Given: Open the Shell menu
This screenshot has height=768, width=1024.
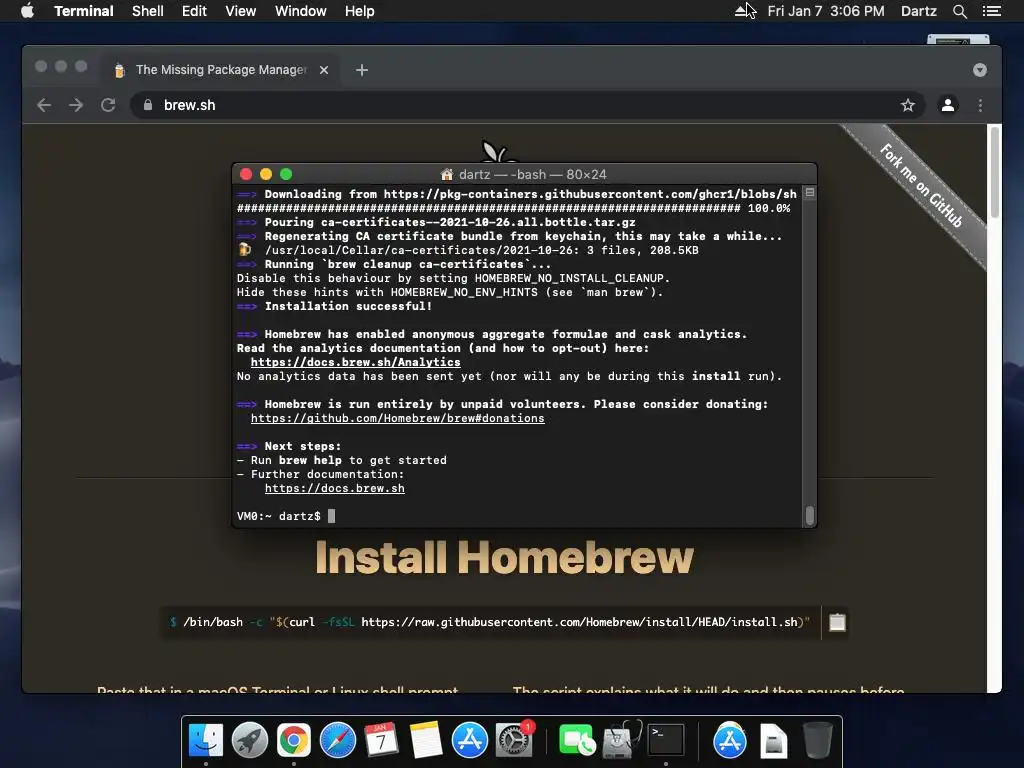Looking at the screenshot, I should [x=148, y=11].
